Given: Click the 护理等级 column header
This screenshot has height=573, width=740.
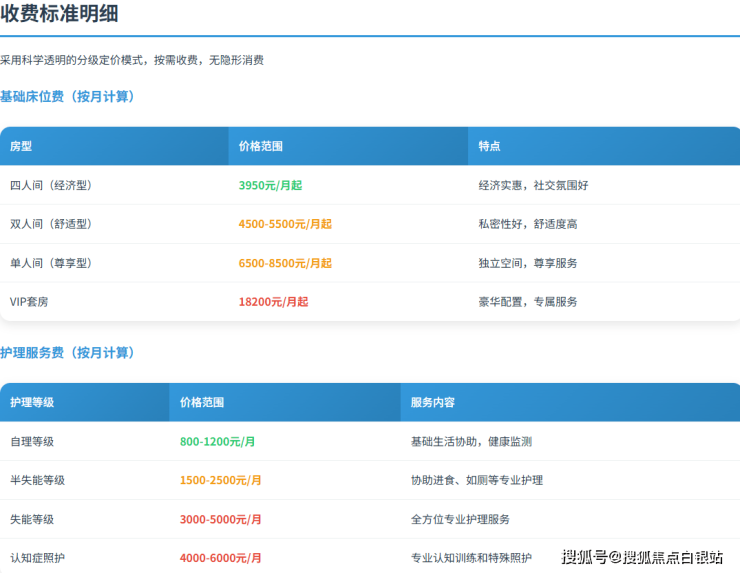Looking at the screenshot, I should tap(32, 402).
